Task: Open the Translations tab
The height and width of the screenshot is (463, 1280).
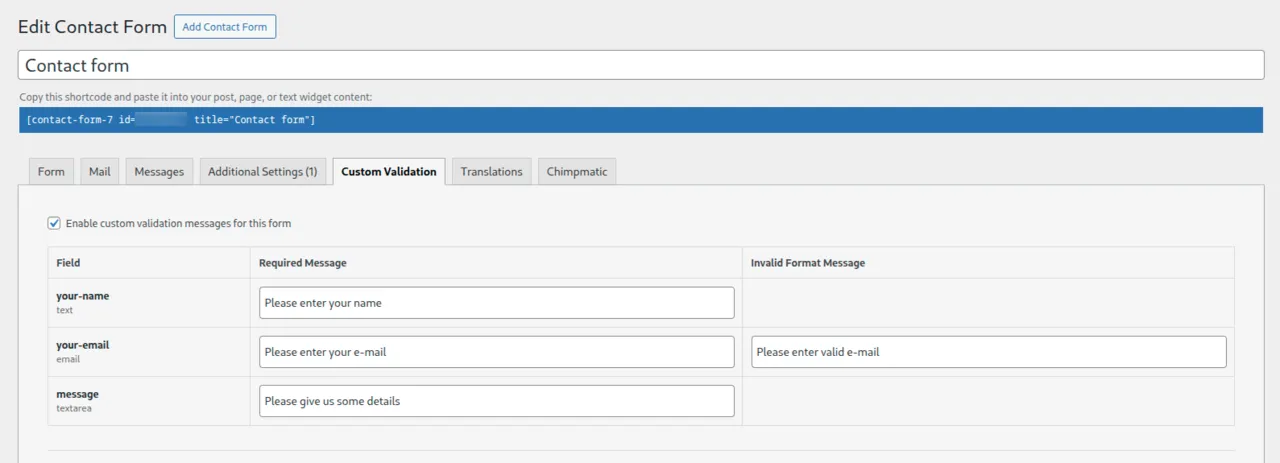Action: [491, 172]
